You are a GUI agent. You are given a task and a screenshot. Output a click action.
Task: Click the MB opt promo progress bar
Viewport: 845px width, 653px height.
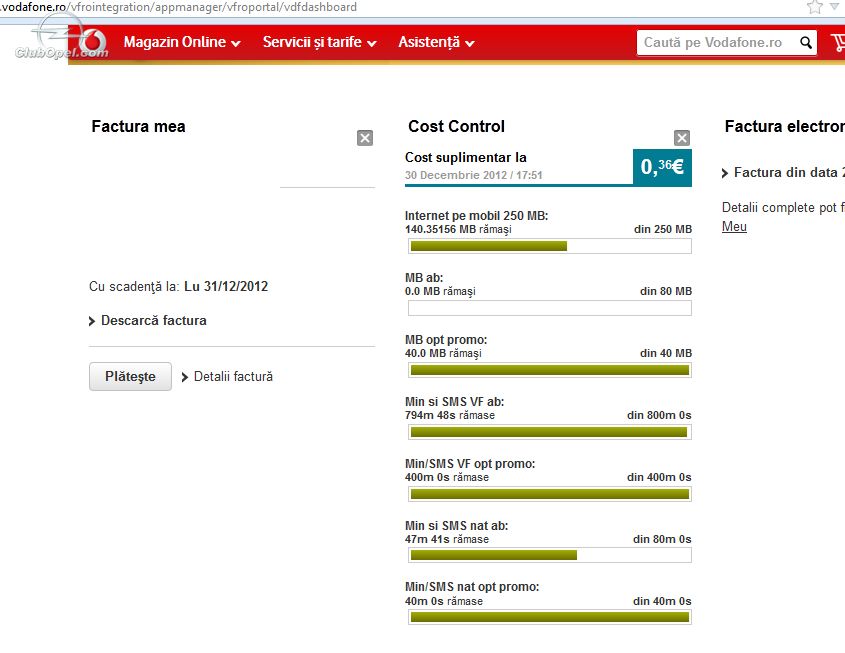(550, 370)
